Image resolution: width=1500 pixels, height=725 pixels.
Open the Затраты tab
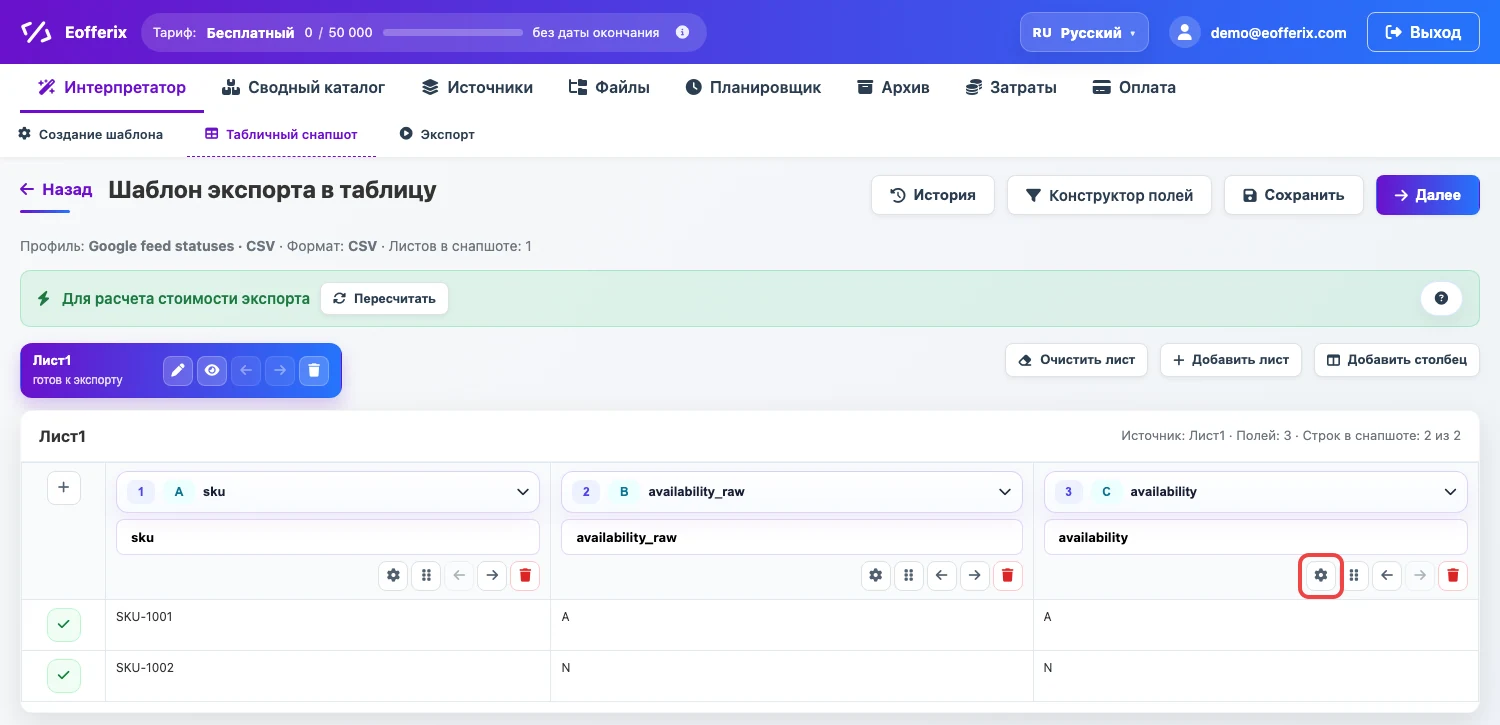(x=1011, y=87)
